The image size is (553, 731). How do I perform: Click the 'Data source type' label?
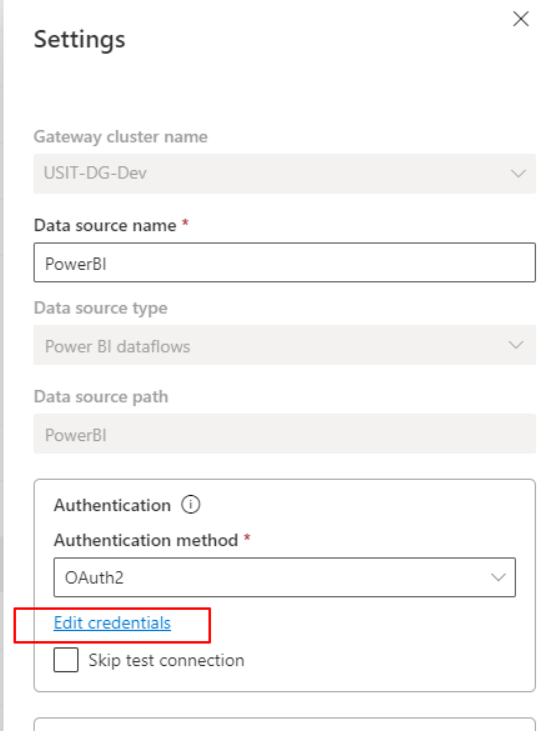coord(101,308)
